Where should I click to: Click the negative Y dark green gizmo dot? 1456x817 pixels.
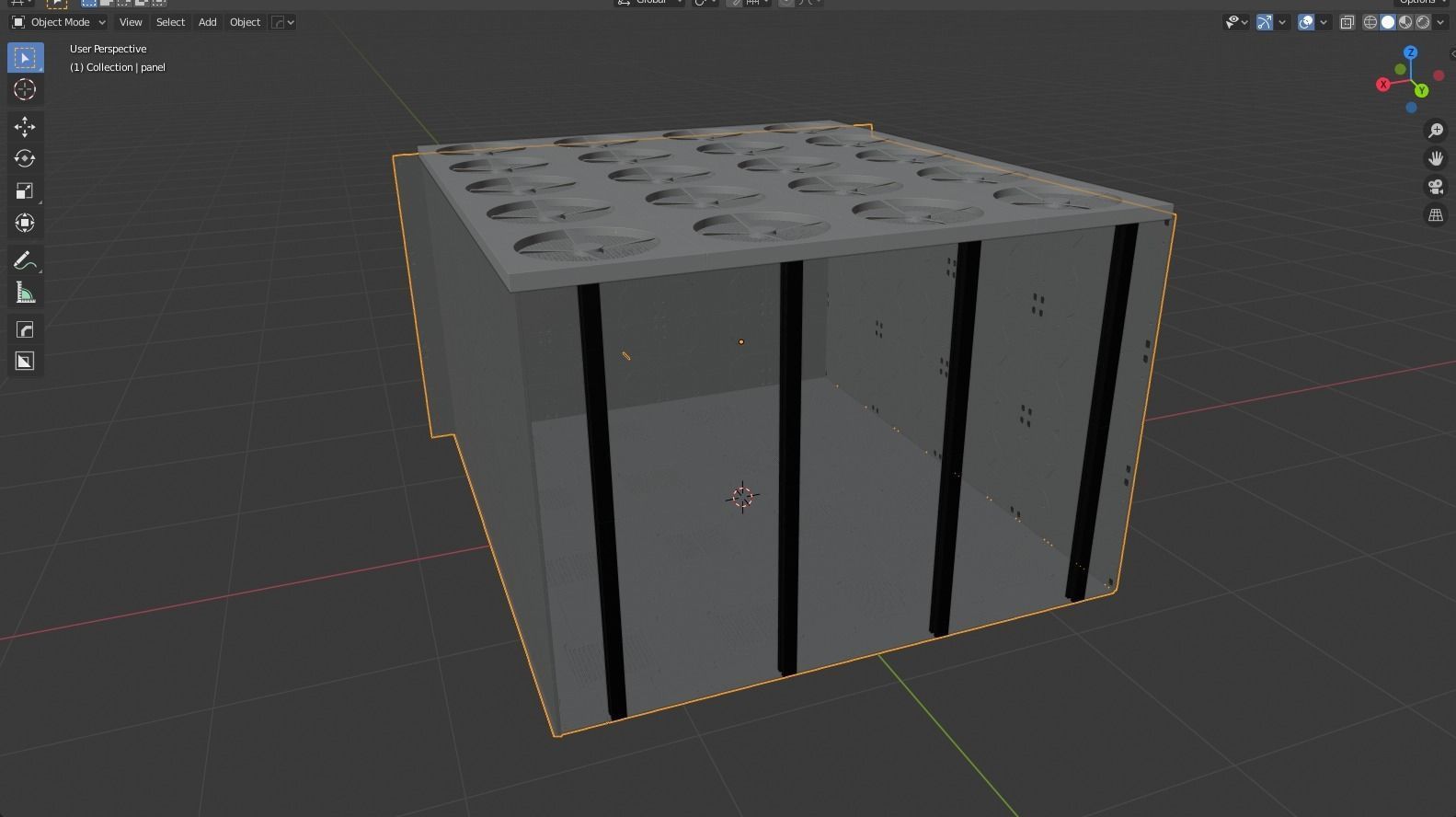(1400, 69)
